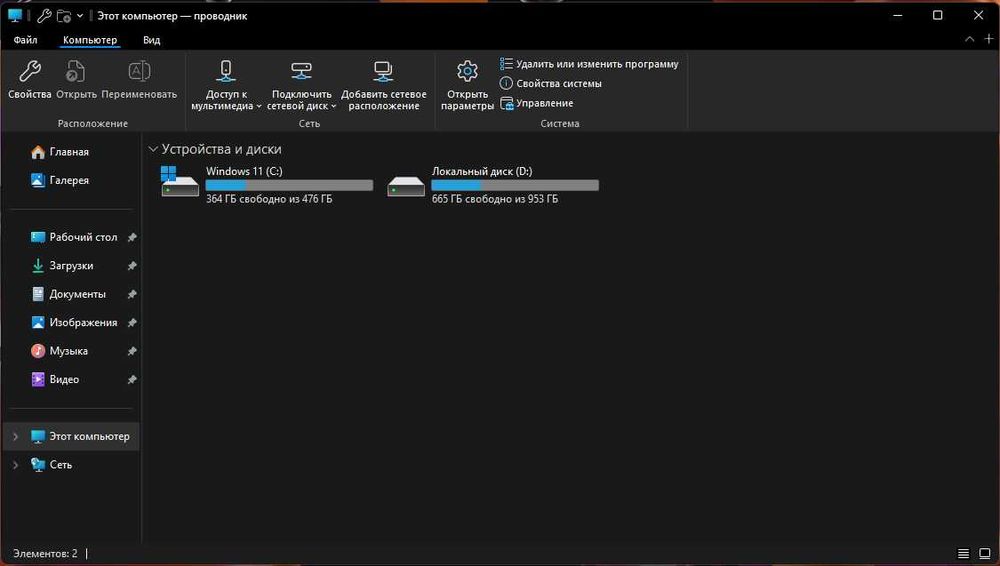
Task: Click the Uninstall or change program icon
Action: 506,64
